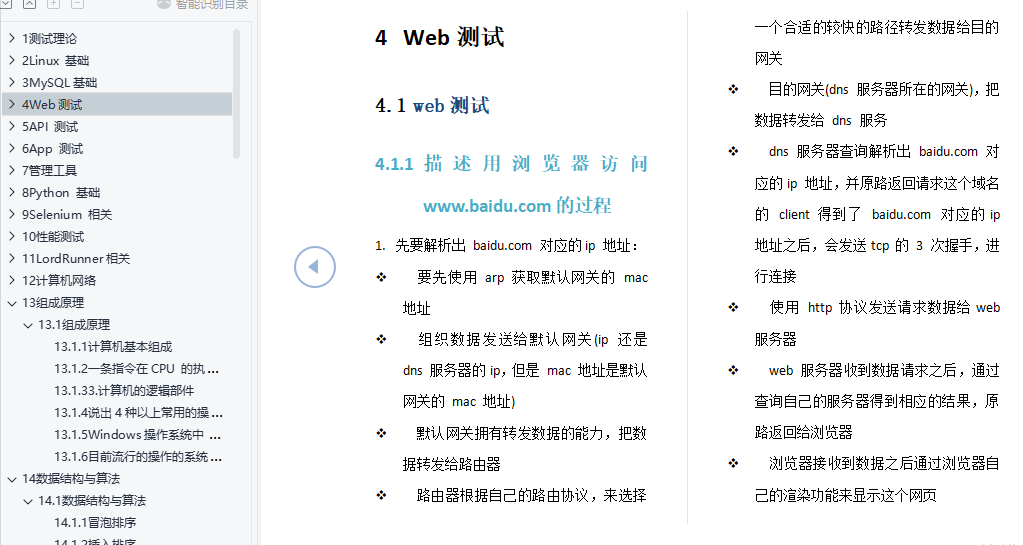
Task: Open outline entry 5API 测试
Action: pos(50,127)
